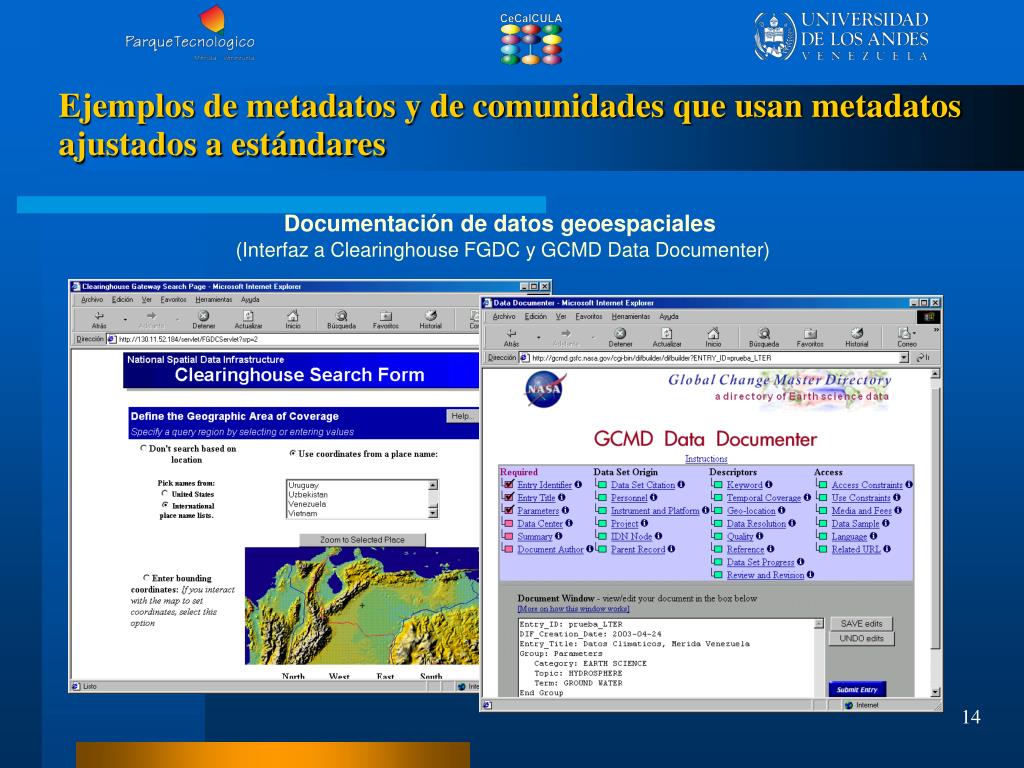Open More on how this window works link

pos(573,609)
